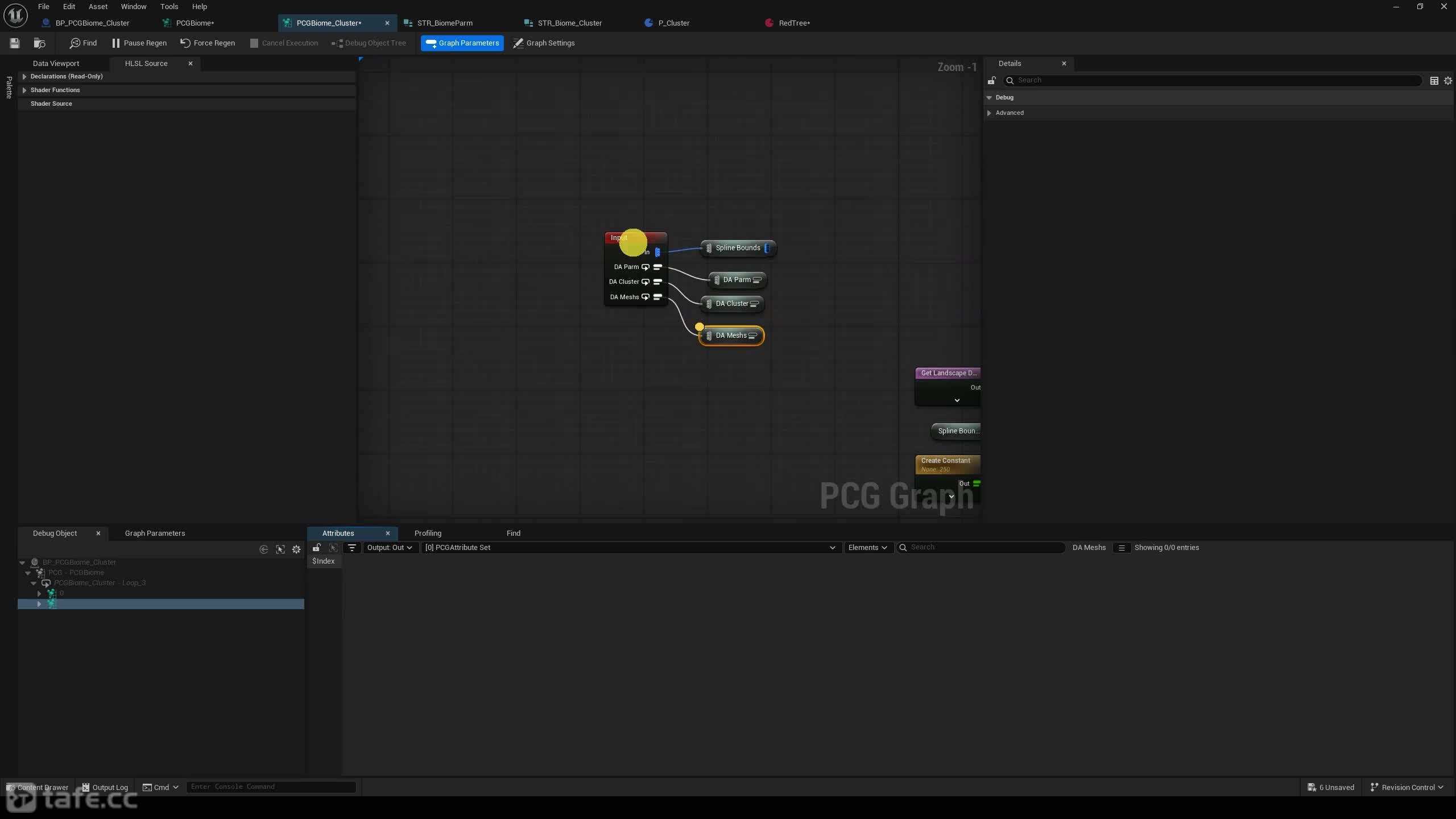
Task: Toggle the Graph Parameters button
Action: [462, 43]
